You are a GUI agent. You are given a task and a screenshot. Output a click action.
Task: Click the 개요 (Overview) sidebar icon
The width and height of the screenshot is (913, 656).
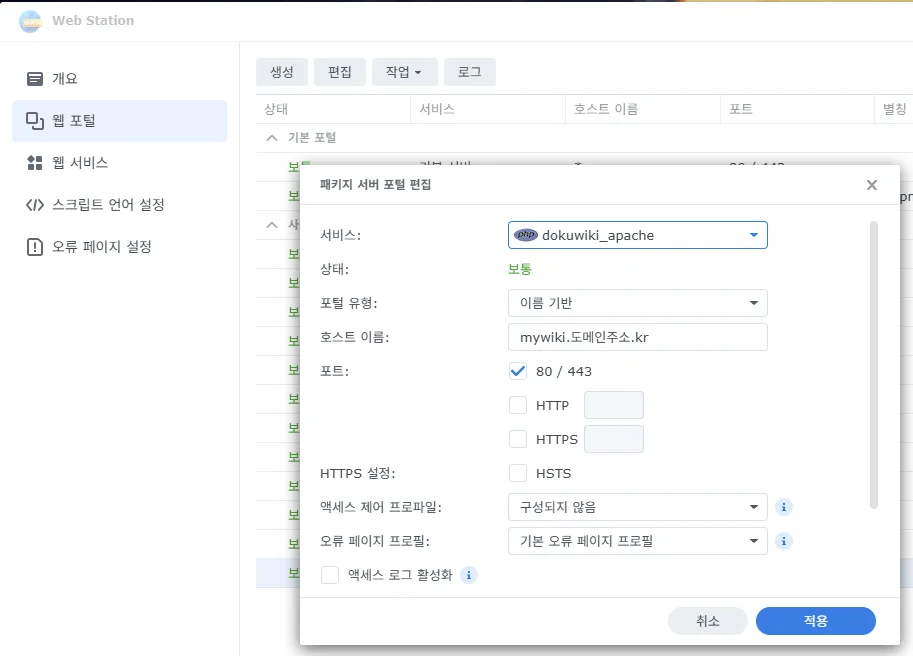tap(36, 78)
